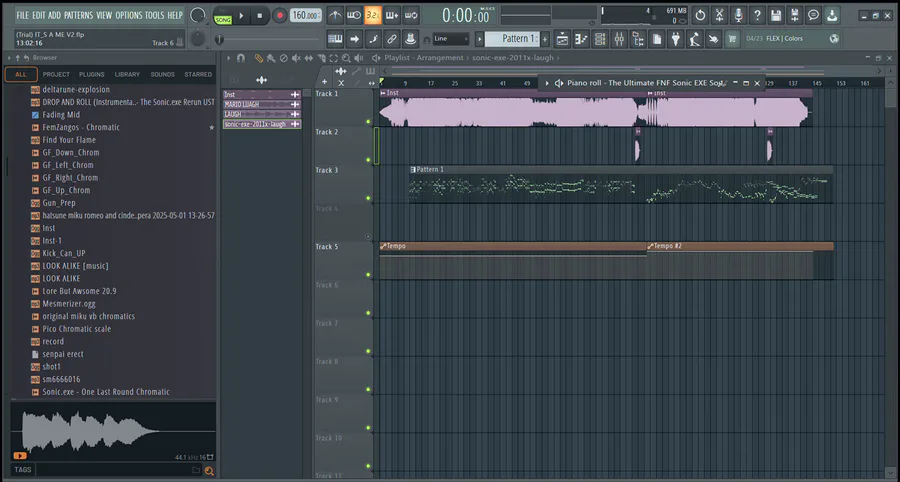The height and width of the screenshot is (482, 900).
Task: Open the content library shopping cart
Action: 732,39
